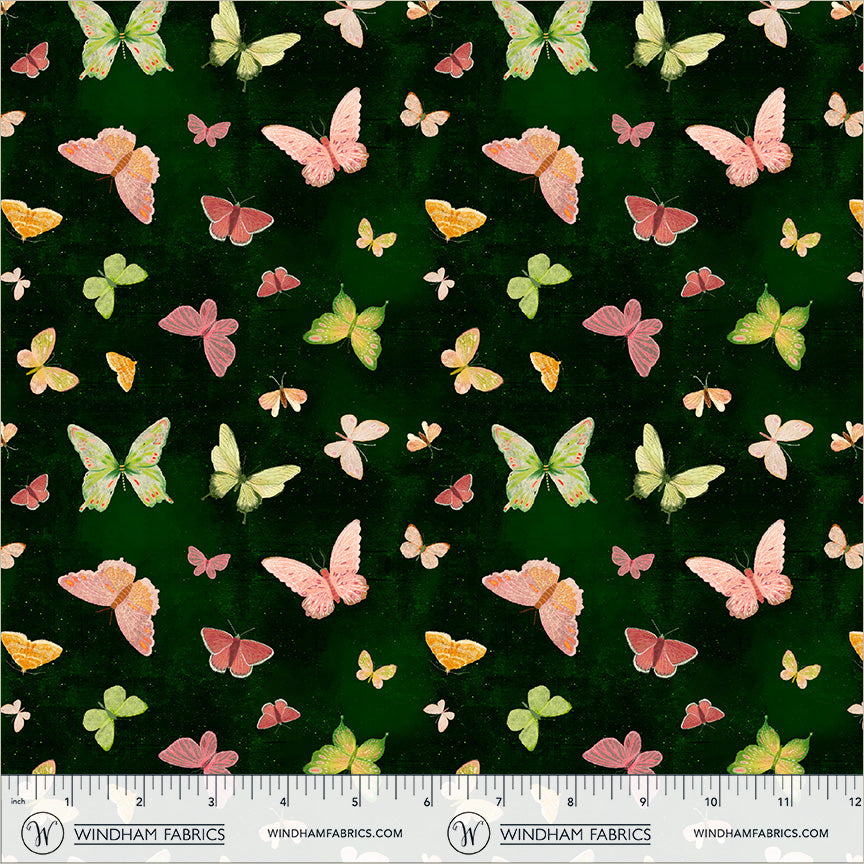Open the right WINDHAMFABRICS.COM link
The image size is (864, 864).
click(760, 833)
